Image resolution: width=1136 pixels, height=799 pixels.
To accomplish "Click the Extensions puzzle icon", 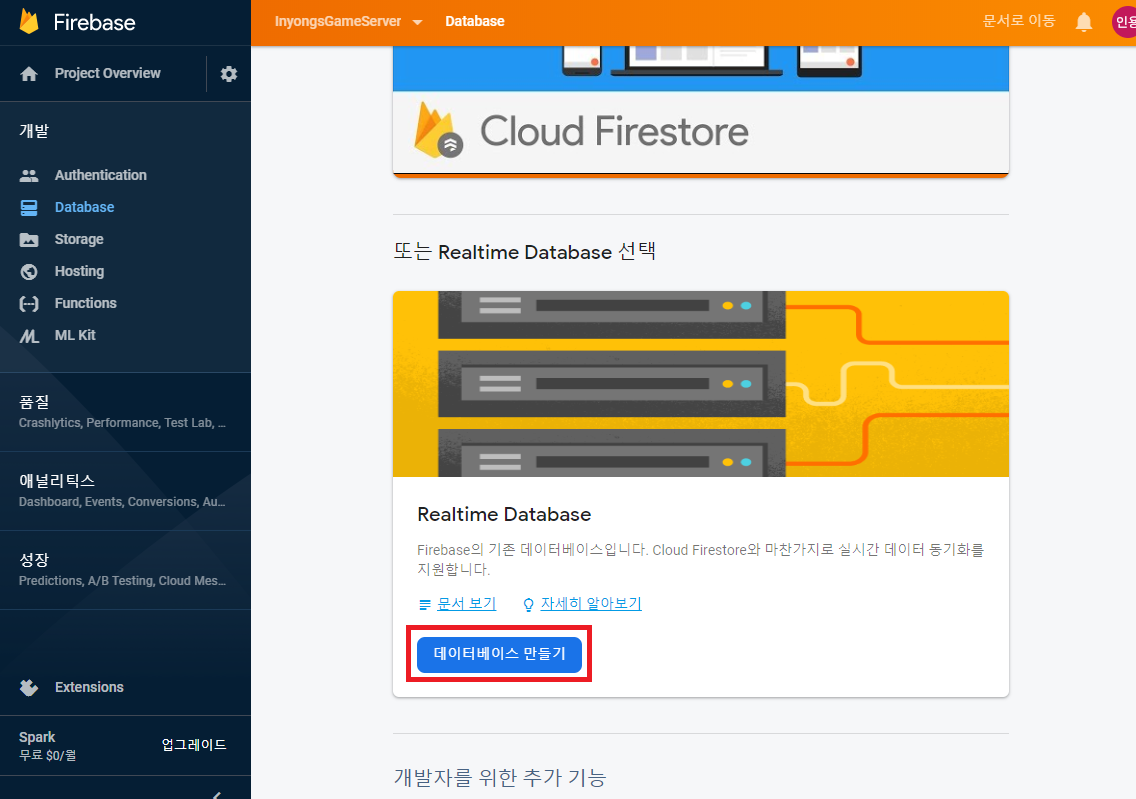I will point(29,687).
